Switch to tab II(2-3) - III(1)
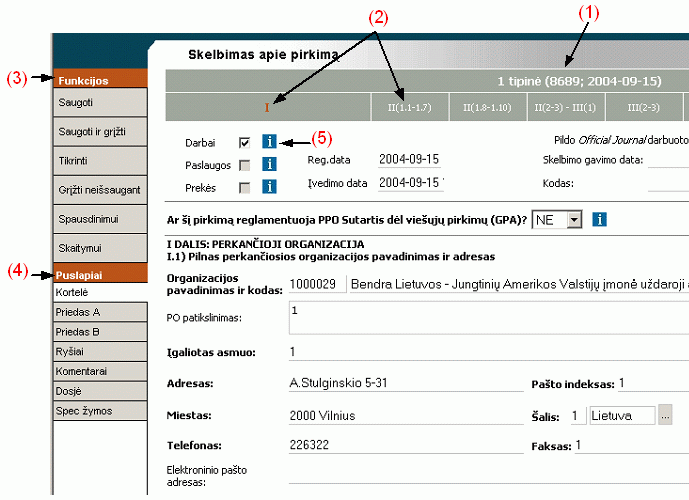This screenshot has height=500, width=689. click(x=566, y=107)
